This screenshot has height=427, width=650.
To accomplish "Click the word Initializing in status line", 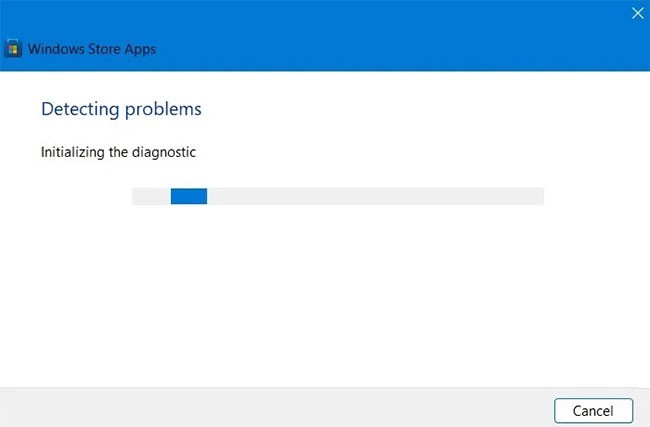I will coord(70,153).
